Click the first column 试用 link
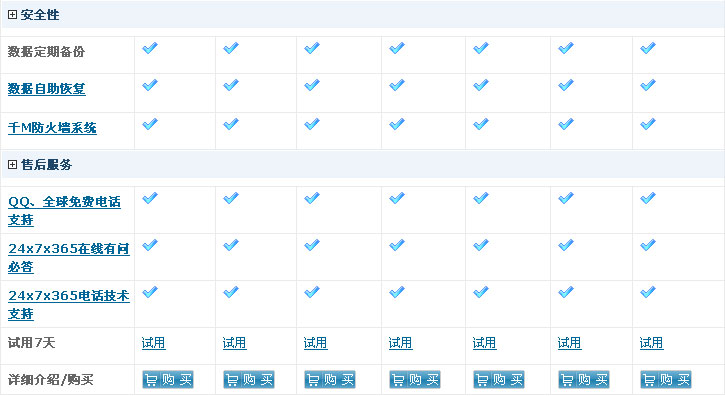This screenshot has width=725, height=396. [x=154, y=343]
